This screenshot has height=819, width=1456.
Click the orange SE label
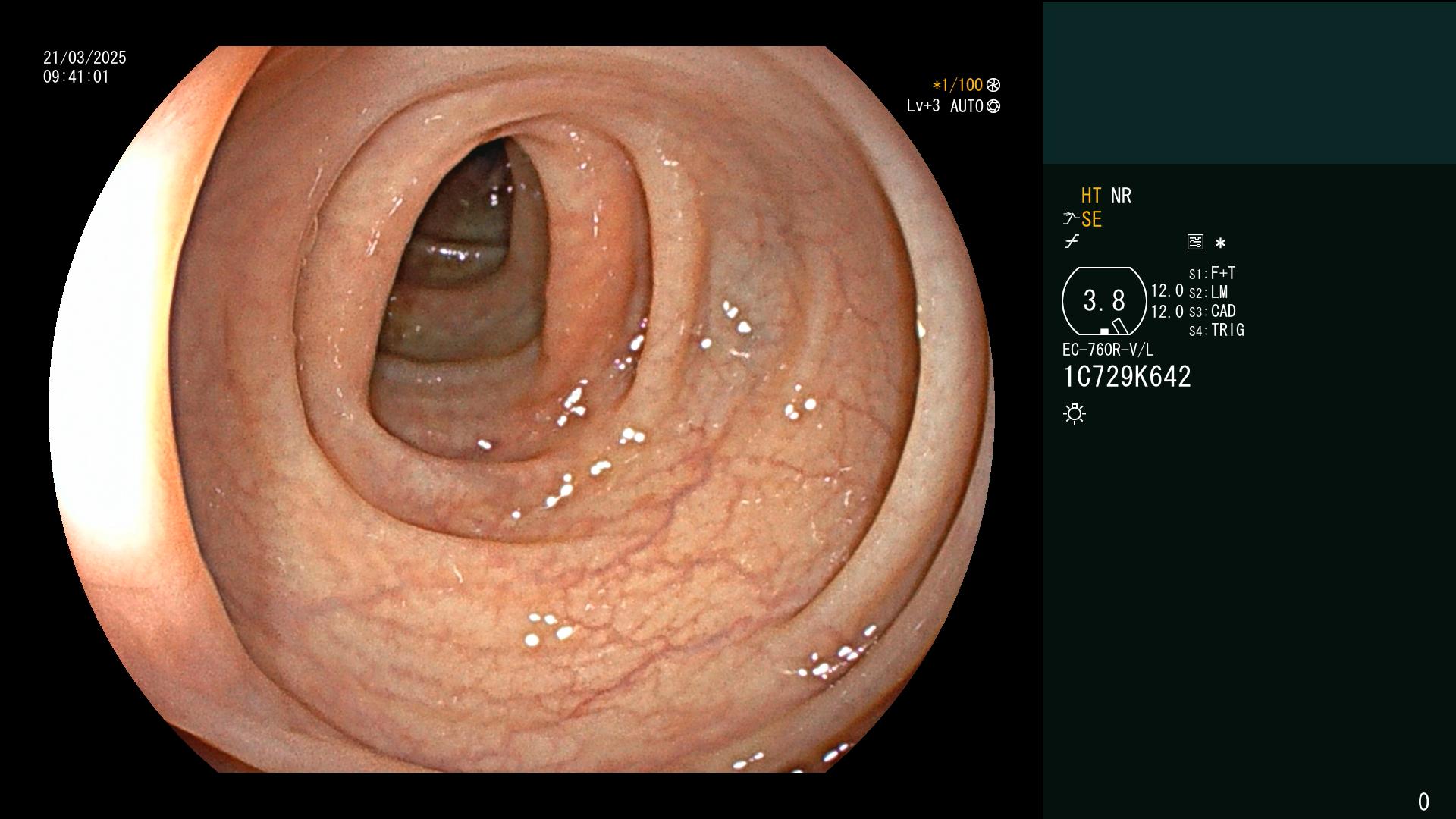point(1091,219)
